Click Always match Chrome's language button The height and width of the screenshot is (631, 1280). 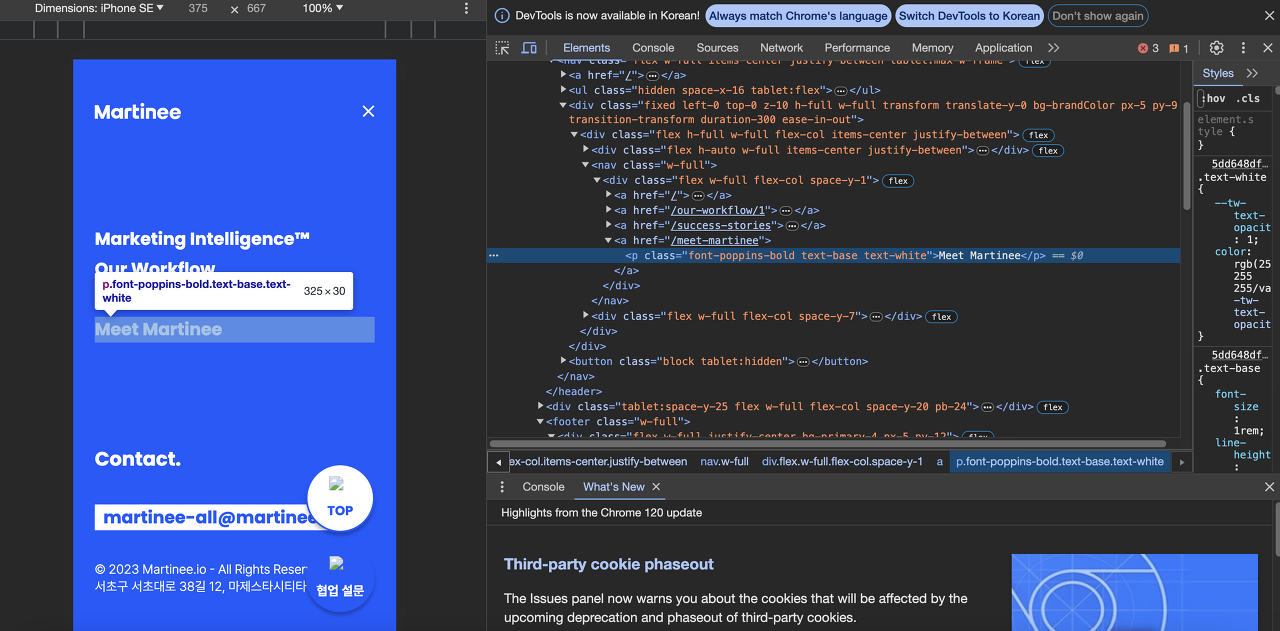(798, 16)
